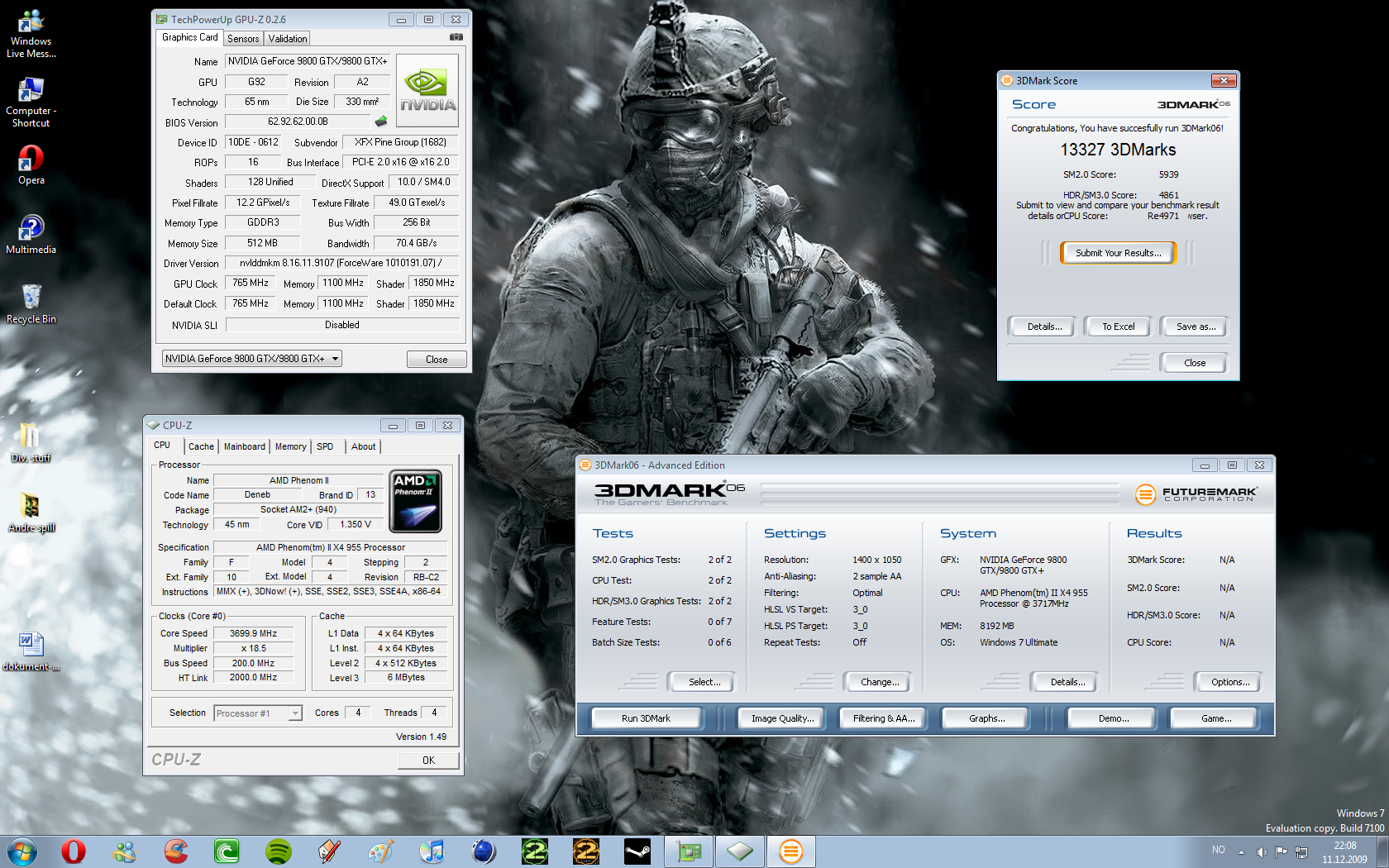The width and height of the screenshot is (1389, 868).
Task: Open Graphs in 3DMark06
Action: 987,718
